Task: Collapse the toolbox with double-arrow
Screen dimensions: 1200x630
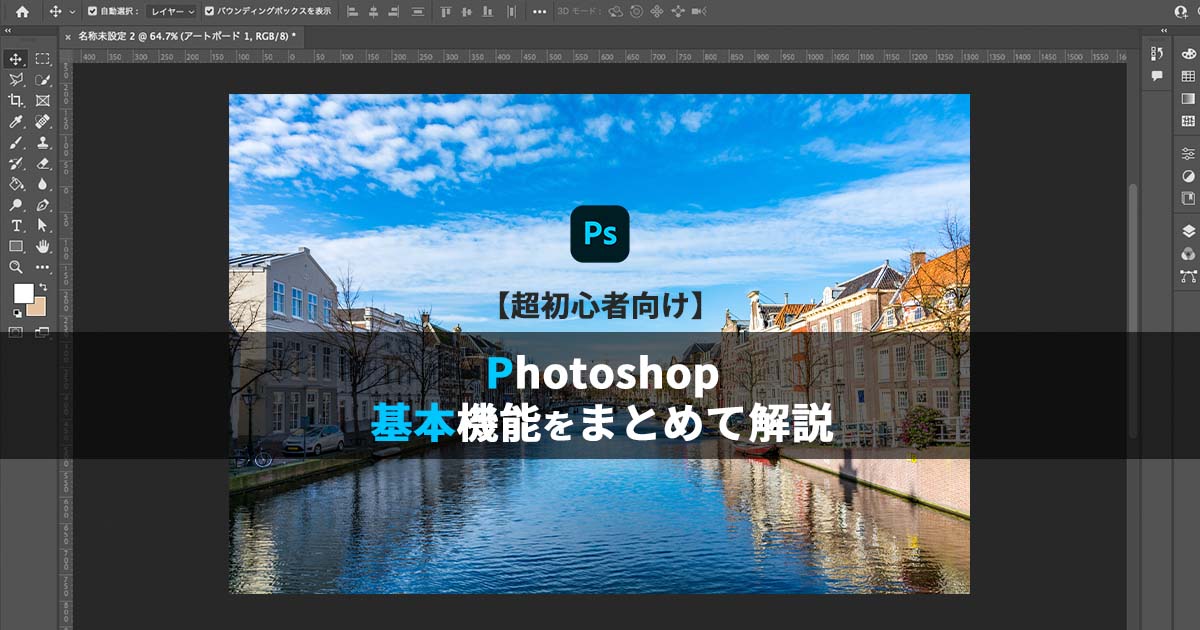Action: click(x=8, y=31)
